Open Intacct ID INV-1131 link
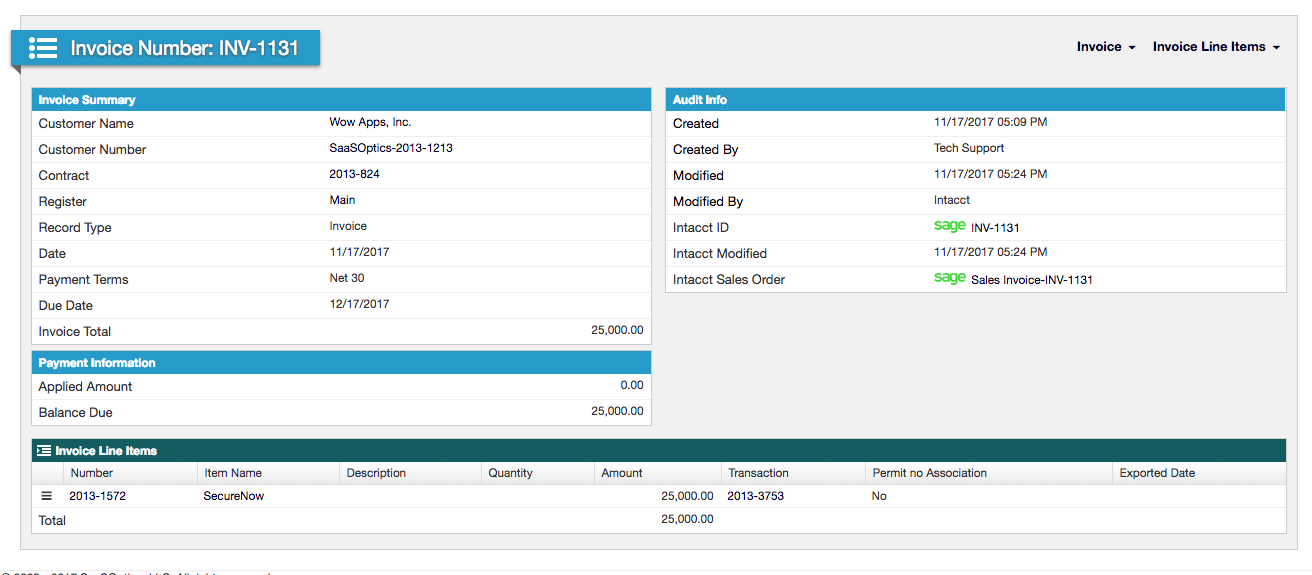The width and height of the screenshot is (1312, 575). (x=995, y=228)
